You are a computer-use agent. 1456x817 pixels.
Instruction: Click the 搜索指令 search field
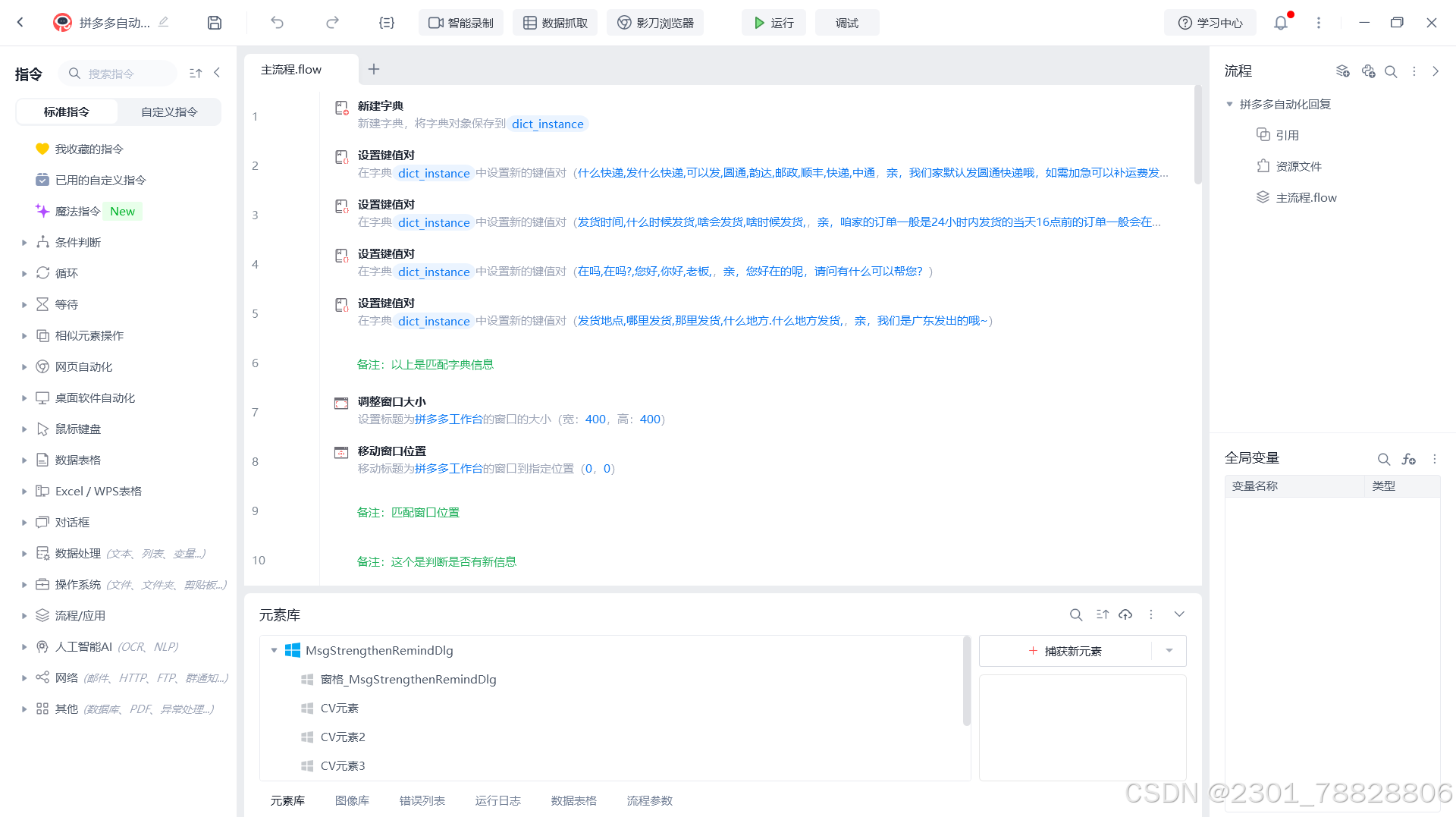(x=118, y=74)
